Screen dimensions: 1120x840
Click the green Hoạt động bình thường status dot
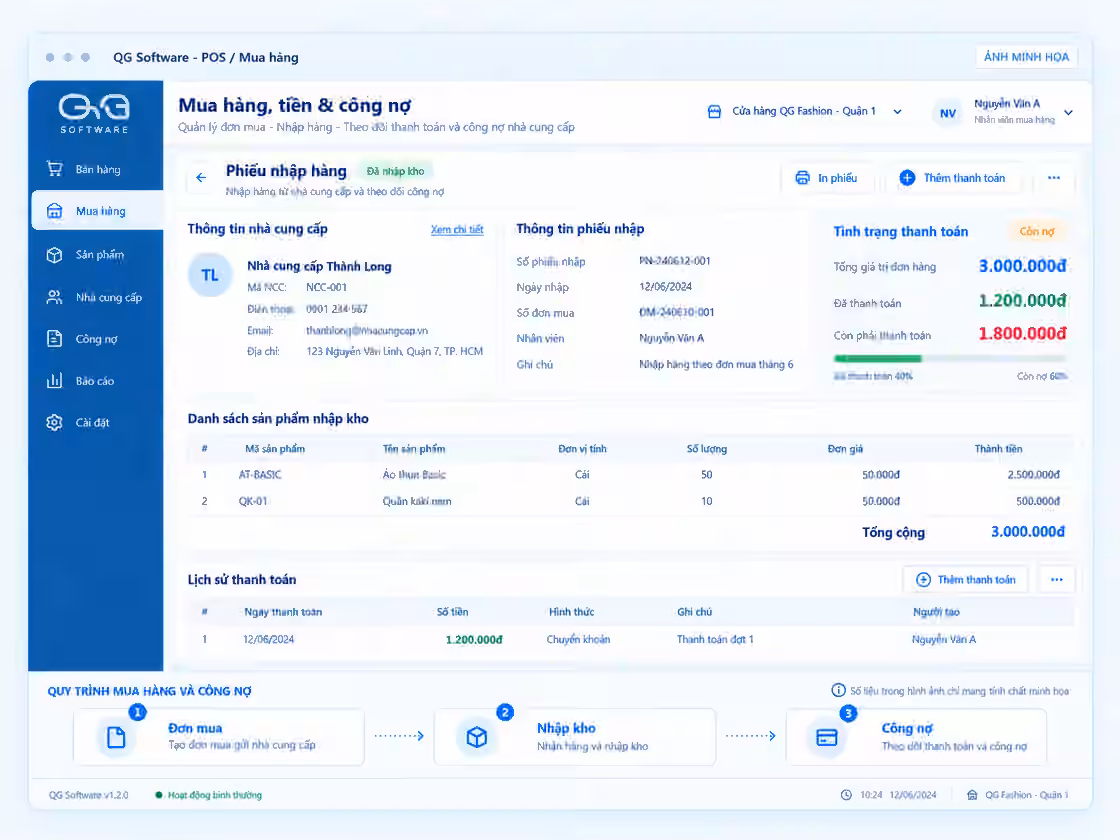pyautogui.click(x=159, y=795)
